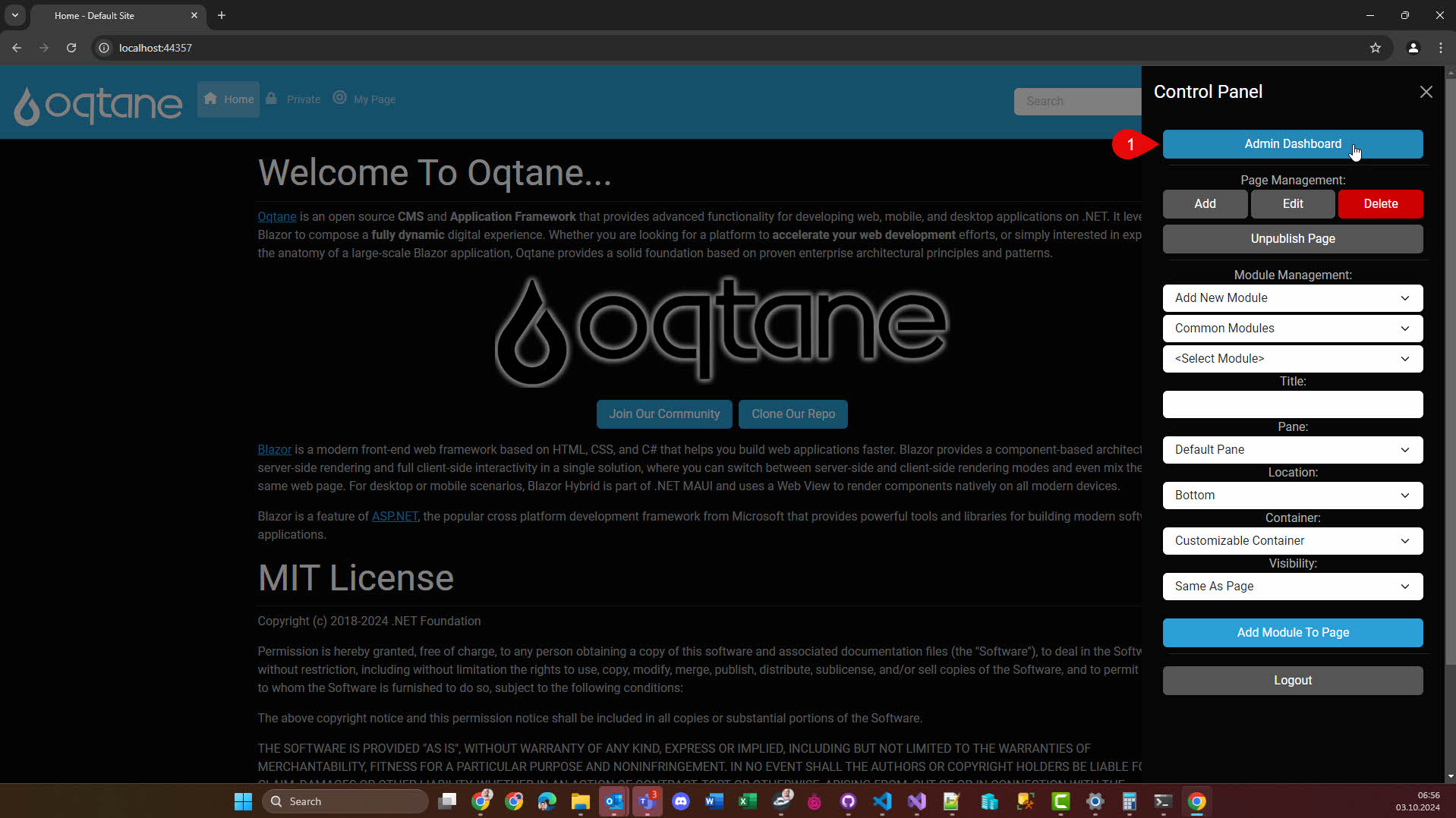Open the Select Module dropdown
Image resolution: width=1456 pixels, height=818 pixels.
pos(1292,359)
